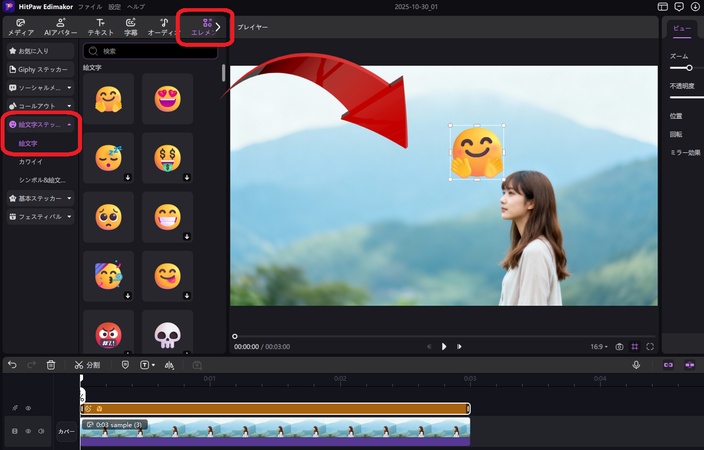The height and width of the screenshot is (450, 704).
Task: Click the 不透明度 slider
Action: [x=686, y=97]
